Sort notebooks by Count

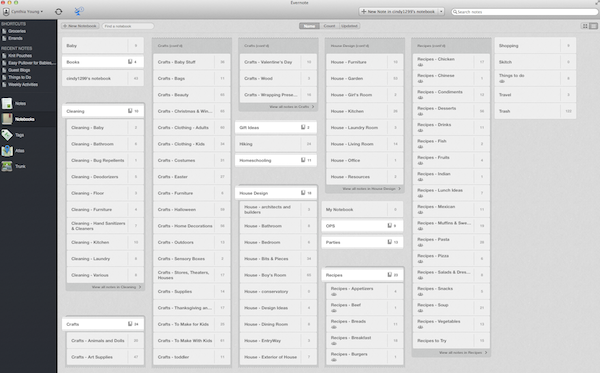point(329,26)
